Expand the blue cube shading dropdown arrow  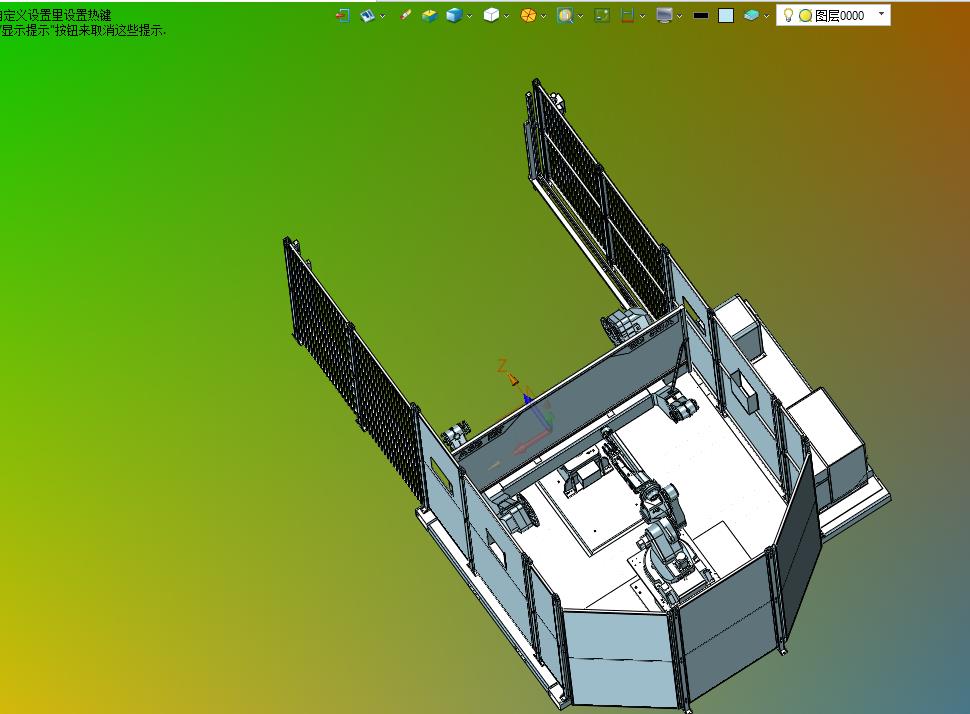470,16
